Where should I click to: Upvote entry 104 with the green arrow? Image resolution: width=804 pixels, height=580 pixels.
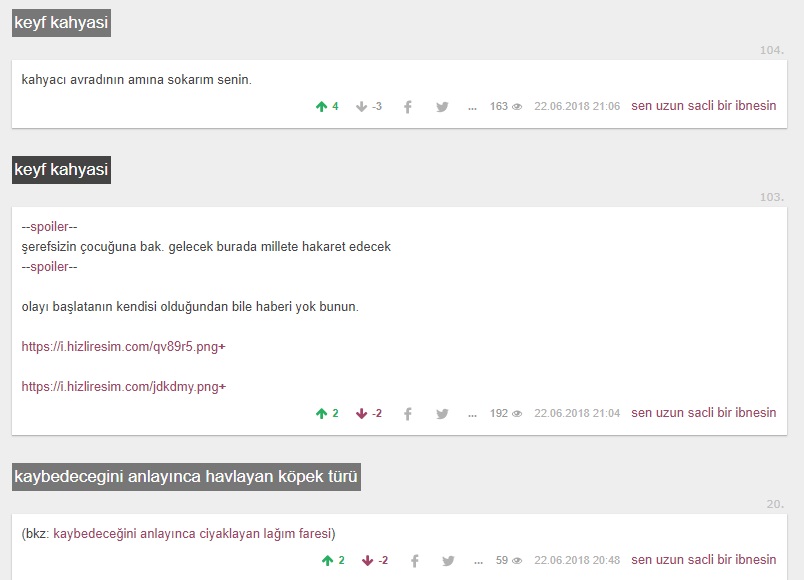pos(321,106)
